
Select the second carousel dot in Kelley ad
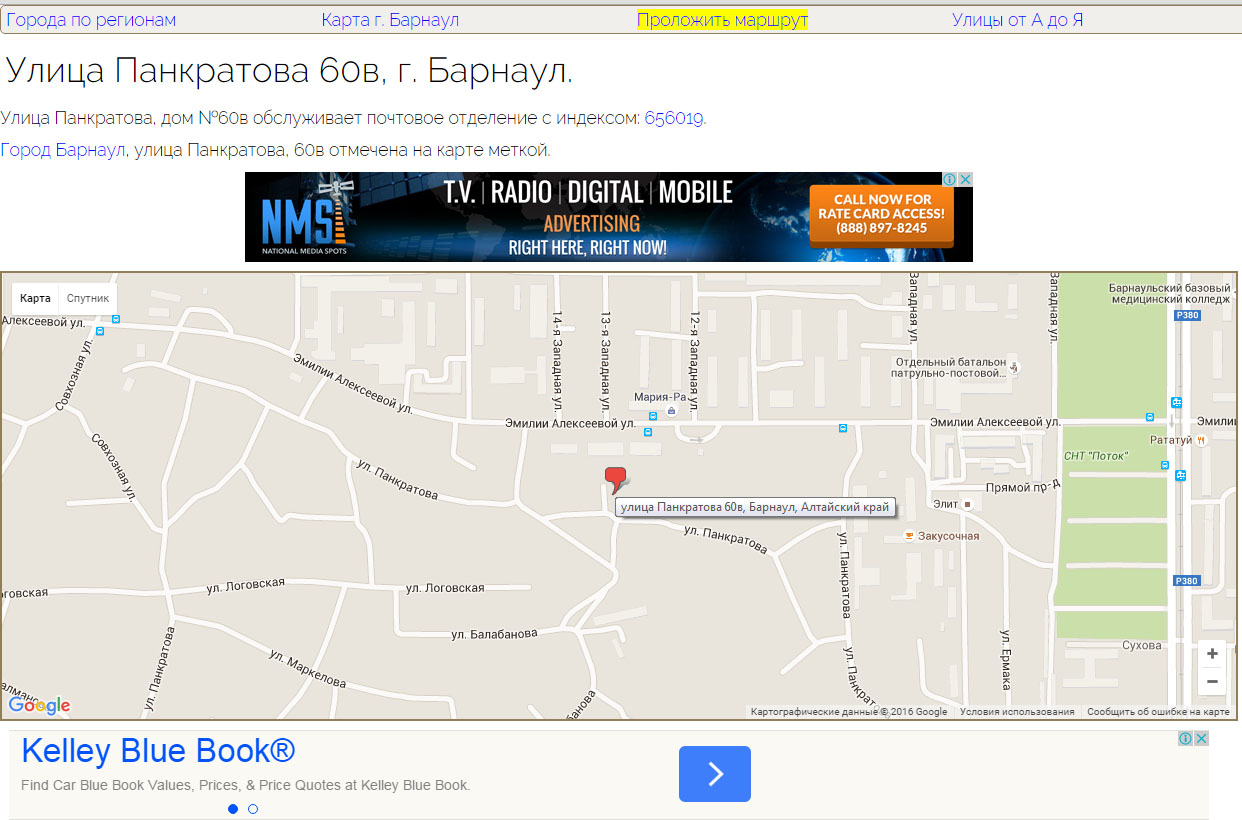[253, 809]
